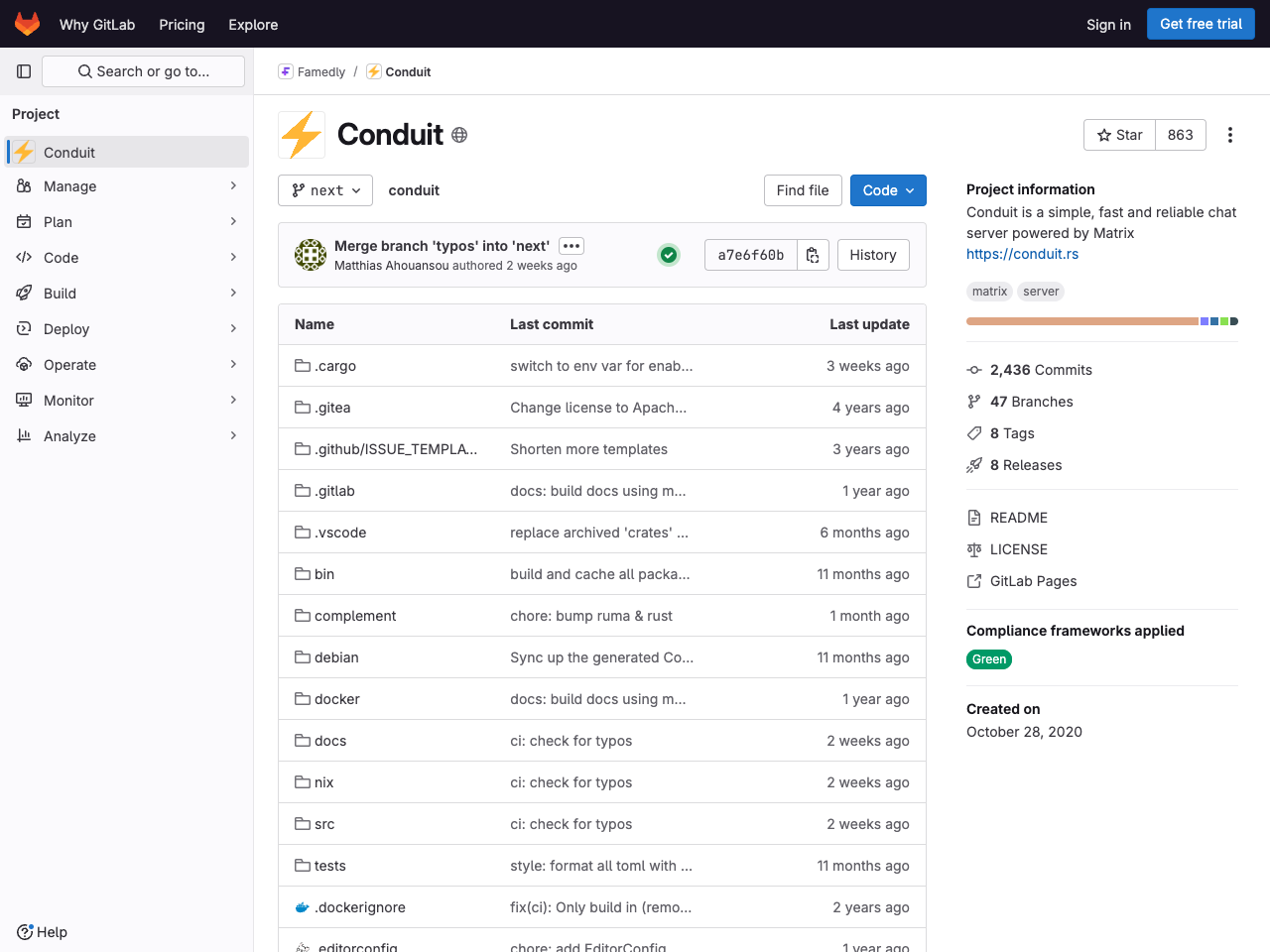Open Pricing in top navigation
The image size is (1270, 952).
click(x=182, y=24)
